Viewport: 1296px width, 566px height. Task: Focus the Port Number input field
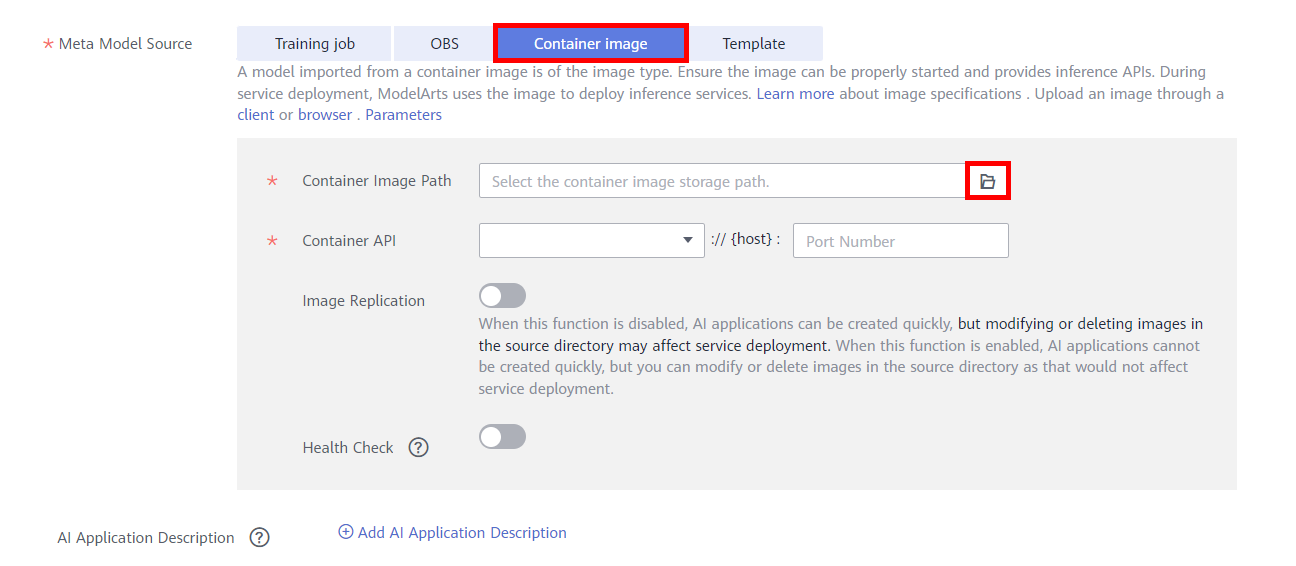[x=900, y=241]
